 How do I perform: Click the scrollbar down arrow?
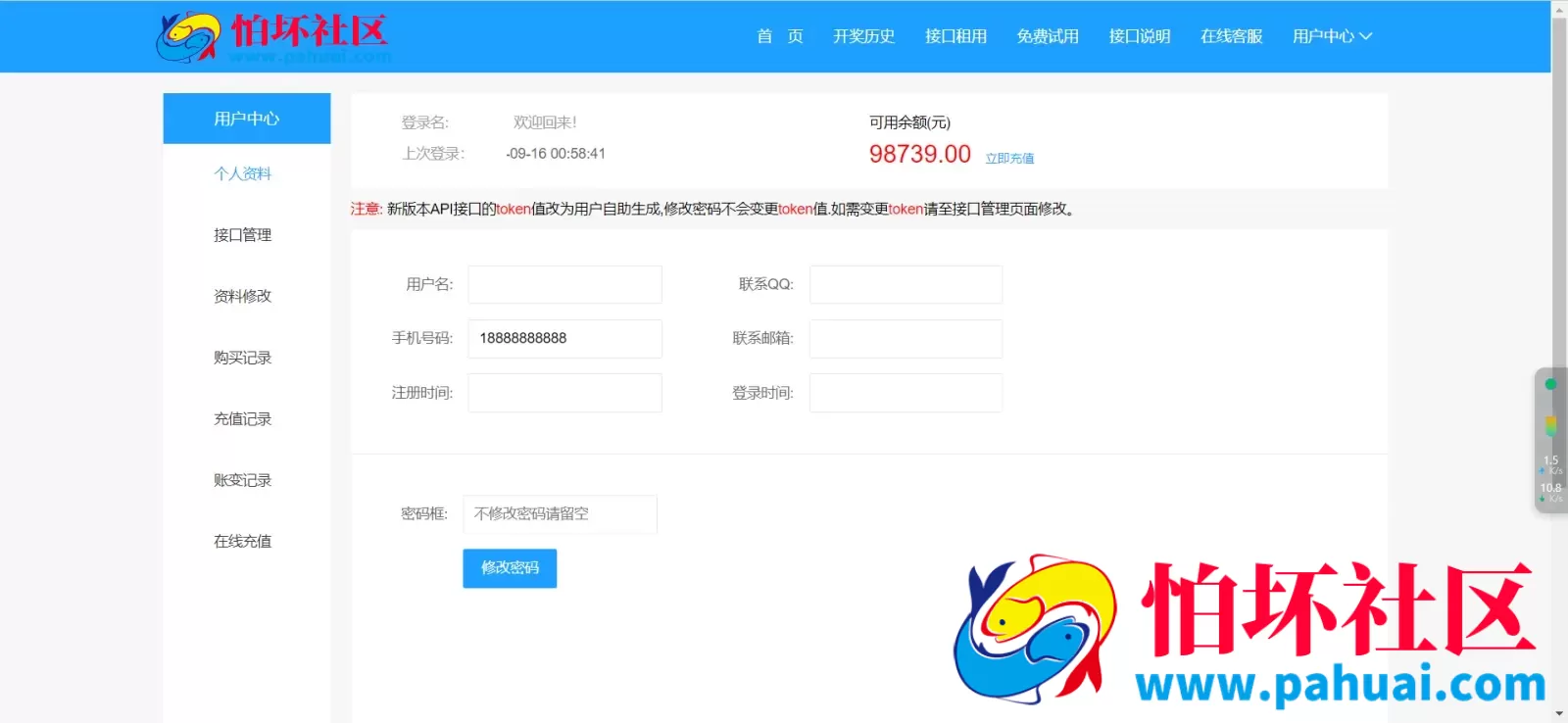point(1559,714)
